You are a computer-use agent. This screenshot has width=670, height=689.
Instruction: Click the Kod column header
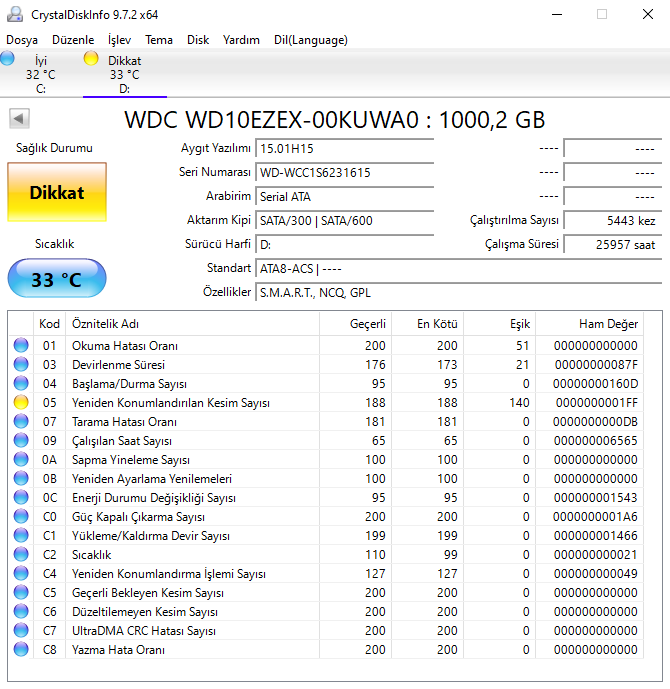(49, 324)
